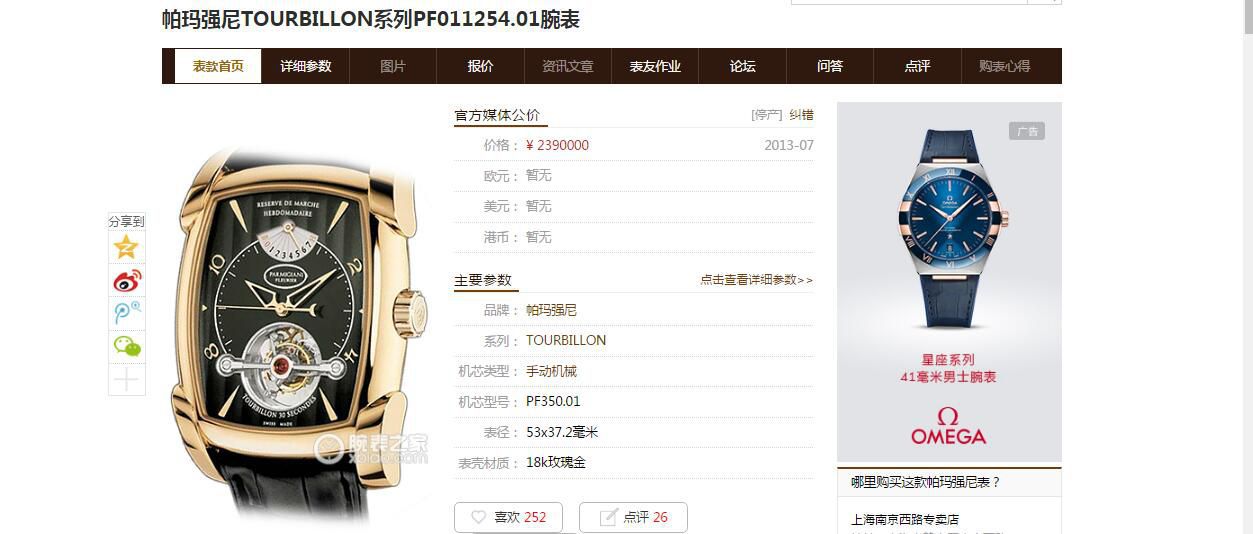Screen dimensions: 1253x534
Task: Click the Tencent Weibo share icon
Action: [126, 314]
